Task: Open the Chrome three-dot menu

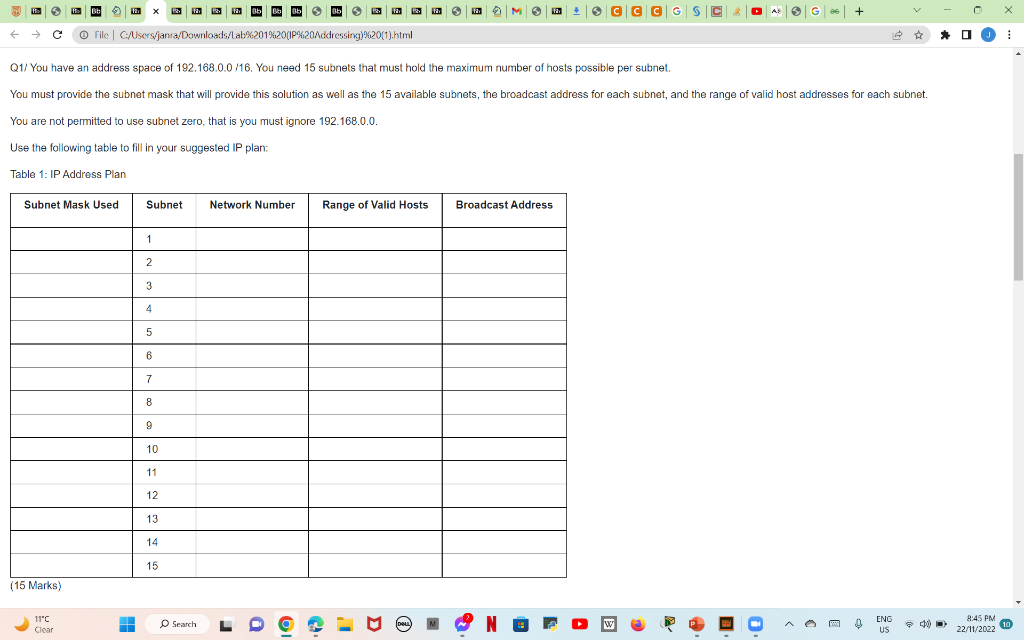Action: click(1008, 33)
